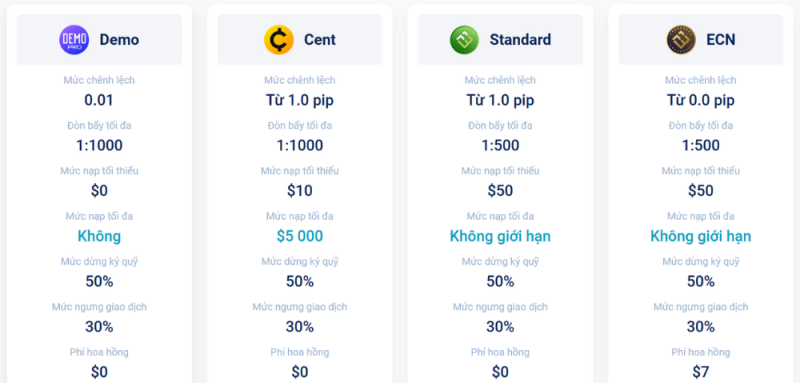800x390 pixels.
Task: Select the Standard account header
Action: [x=500, y=40]
